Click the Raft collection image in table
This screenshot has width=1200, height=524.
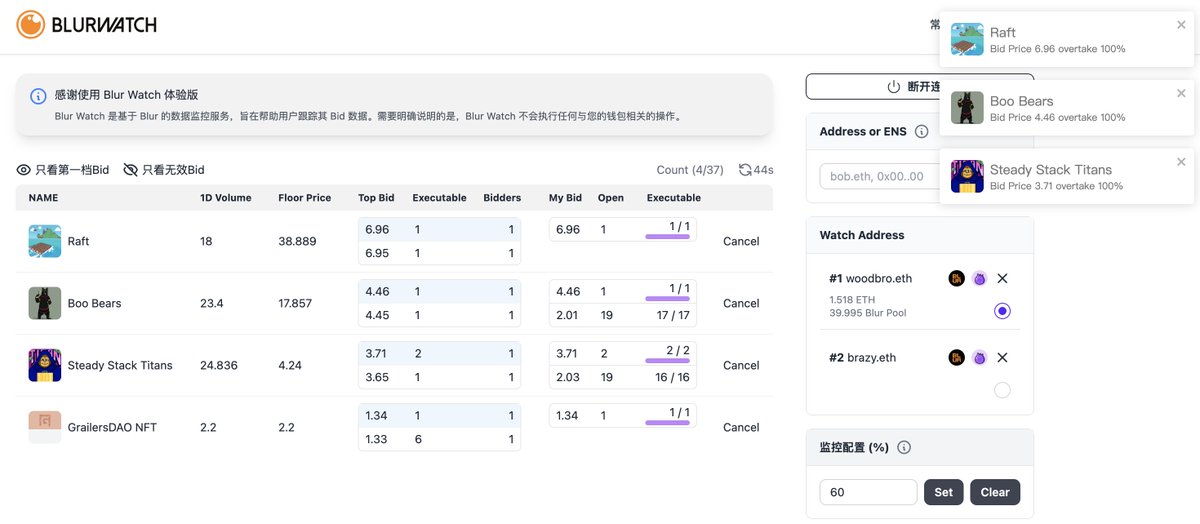click(44, 241)
